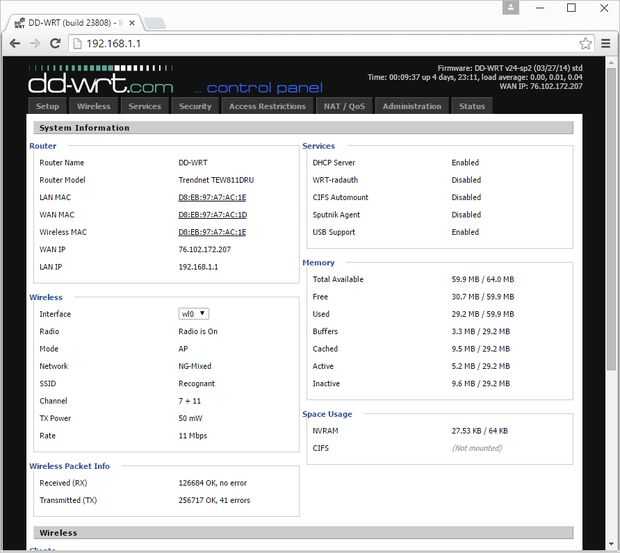Image resolution: width=620 pixels, height=553 pixels.
Task: Click the address bar showing 192.168.1.1
Action: (x=330, y=43)
